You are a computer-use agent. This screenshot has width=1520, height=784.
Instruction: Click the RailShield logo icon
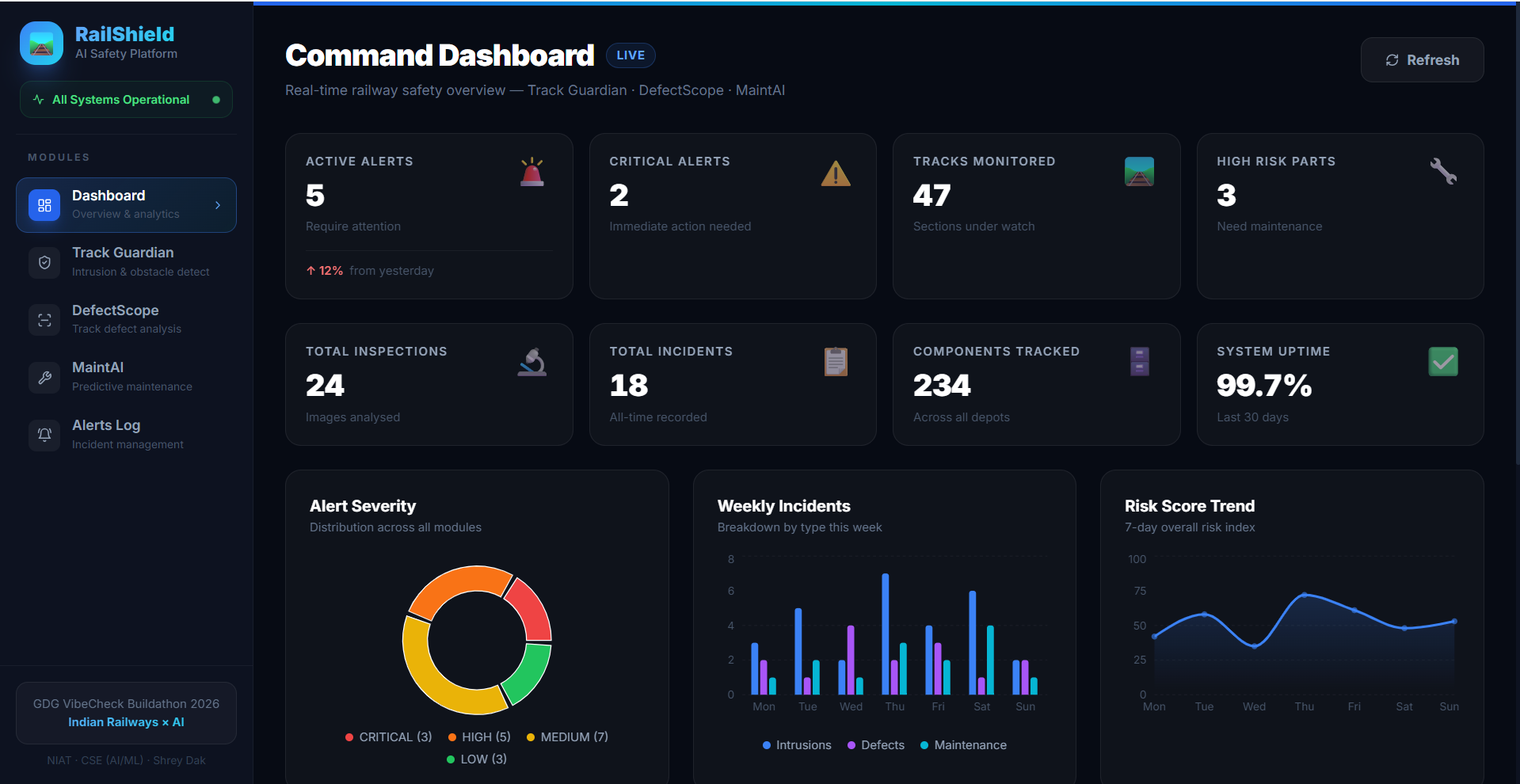click(41, 44)
